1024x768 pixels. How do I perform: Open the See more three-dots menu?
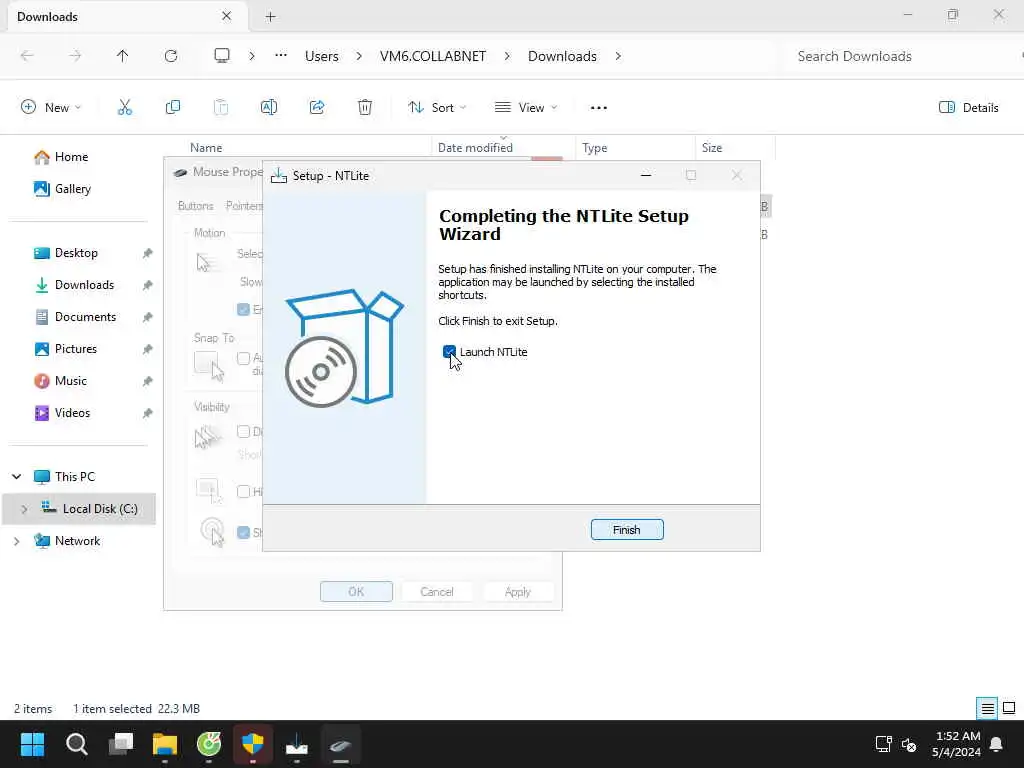(x=599, y=108)
